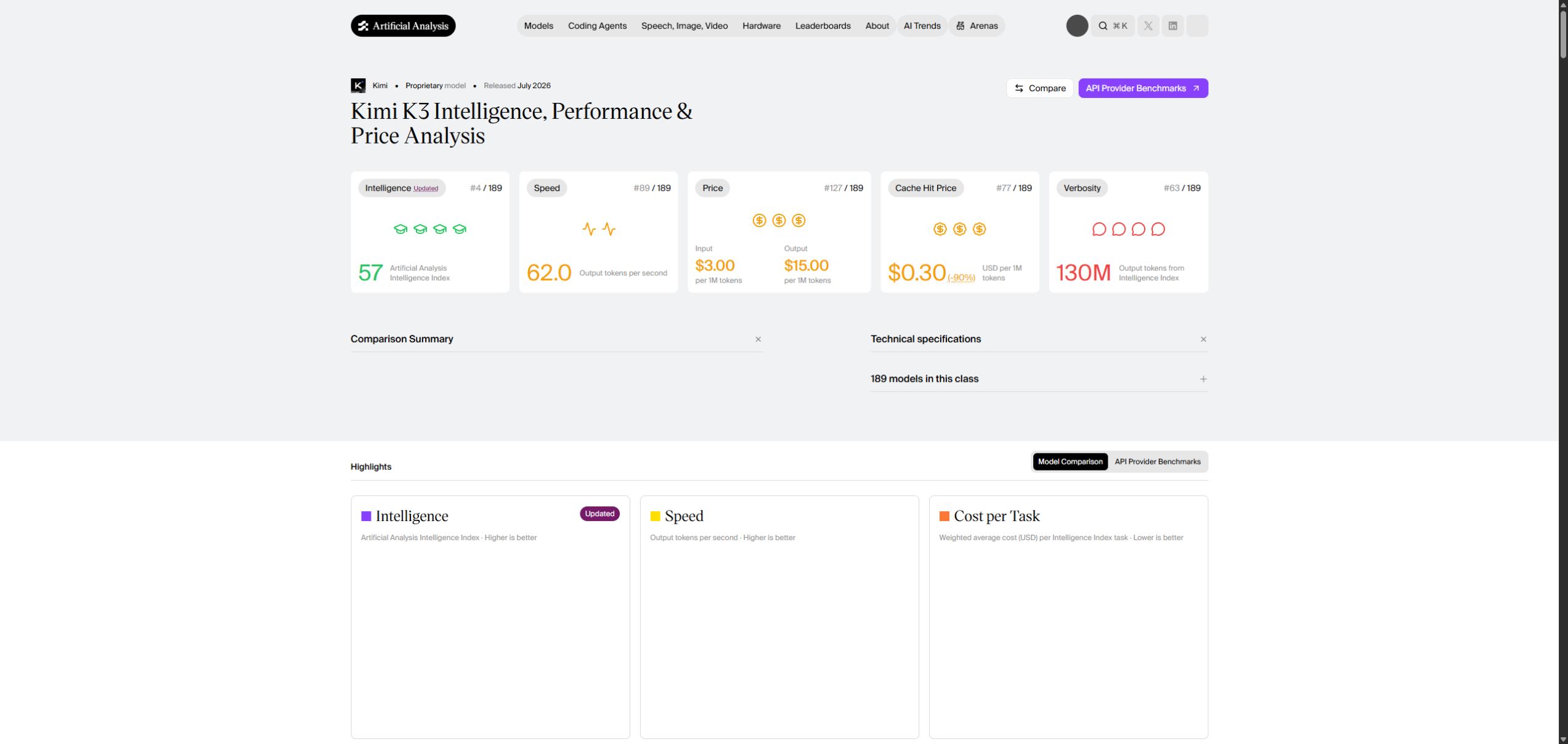The width and height of the screenshot is (1568, 744).
Task: Click the second orange speed pulse icon
Action: [609, 229]
